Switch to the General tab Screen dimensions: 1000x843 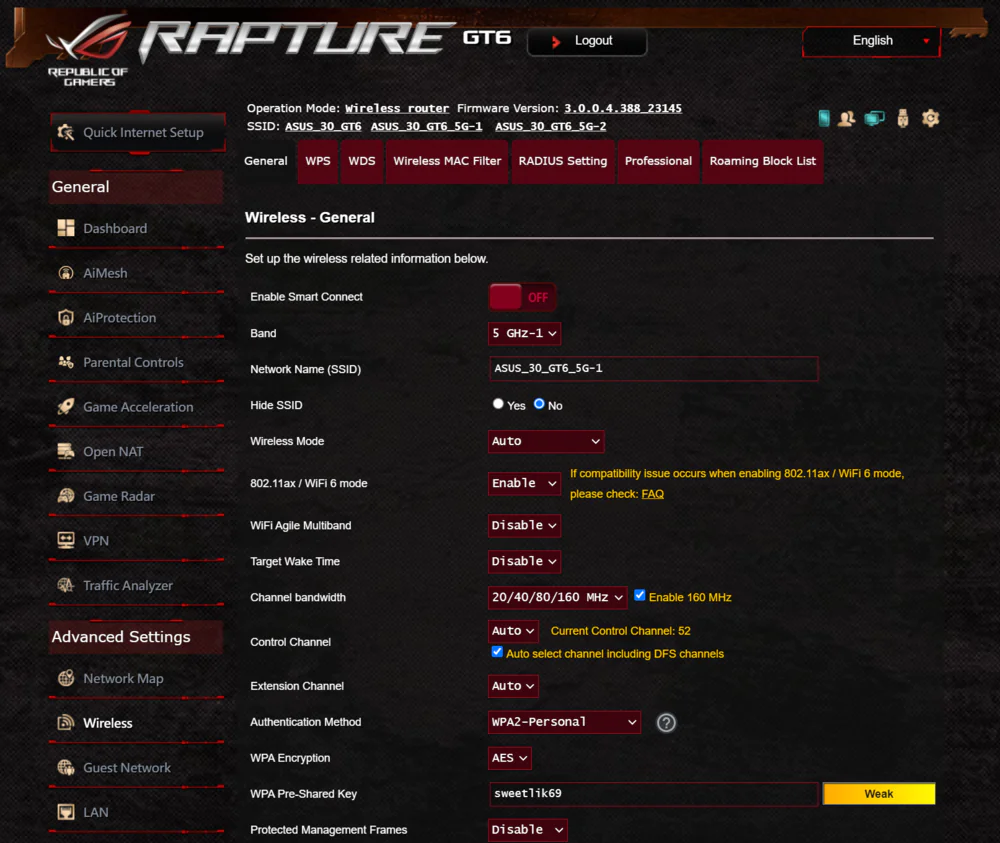coord(265,161)
